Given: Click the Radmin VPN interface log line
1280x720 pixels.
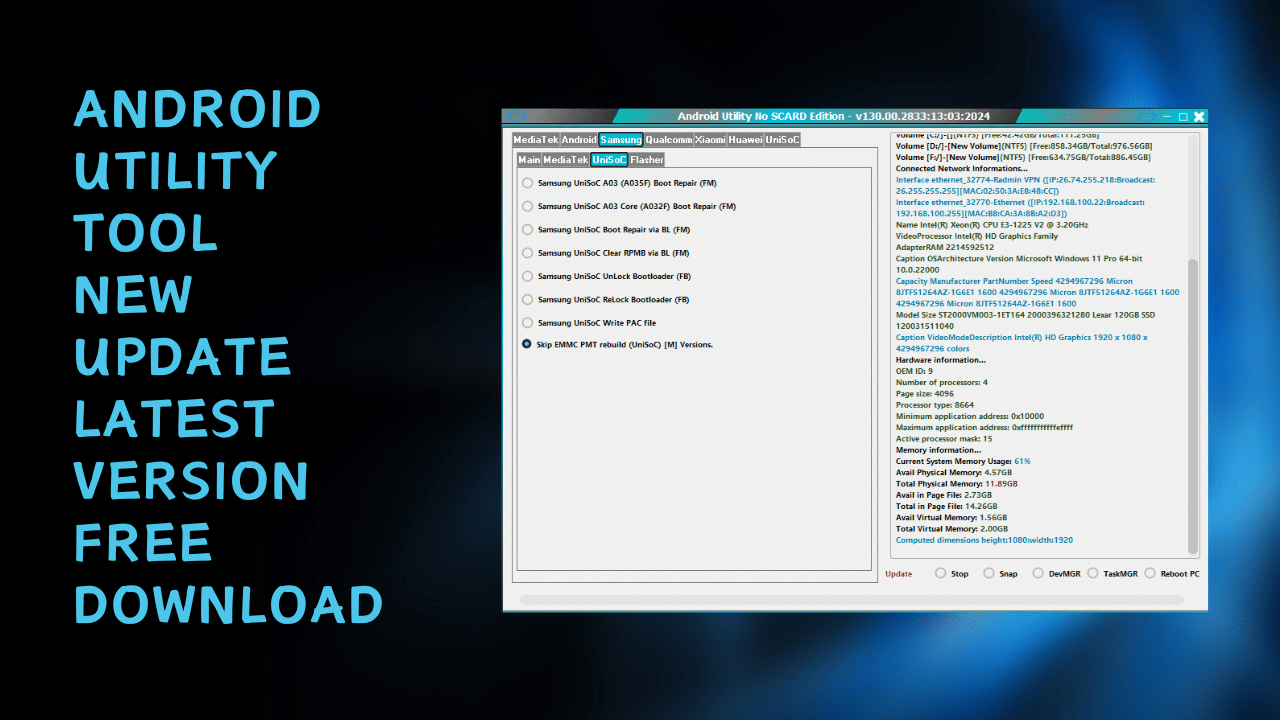Looking at the screenshot, I should point(1025,185).
